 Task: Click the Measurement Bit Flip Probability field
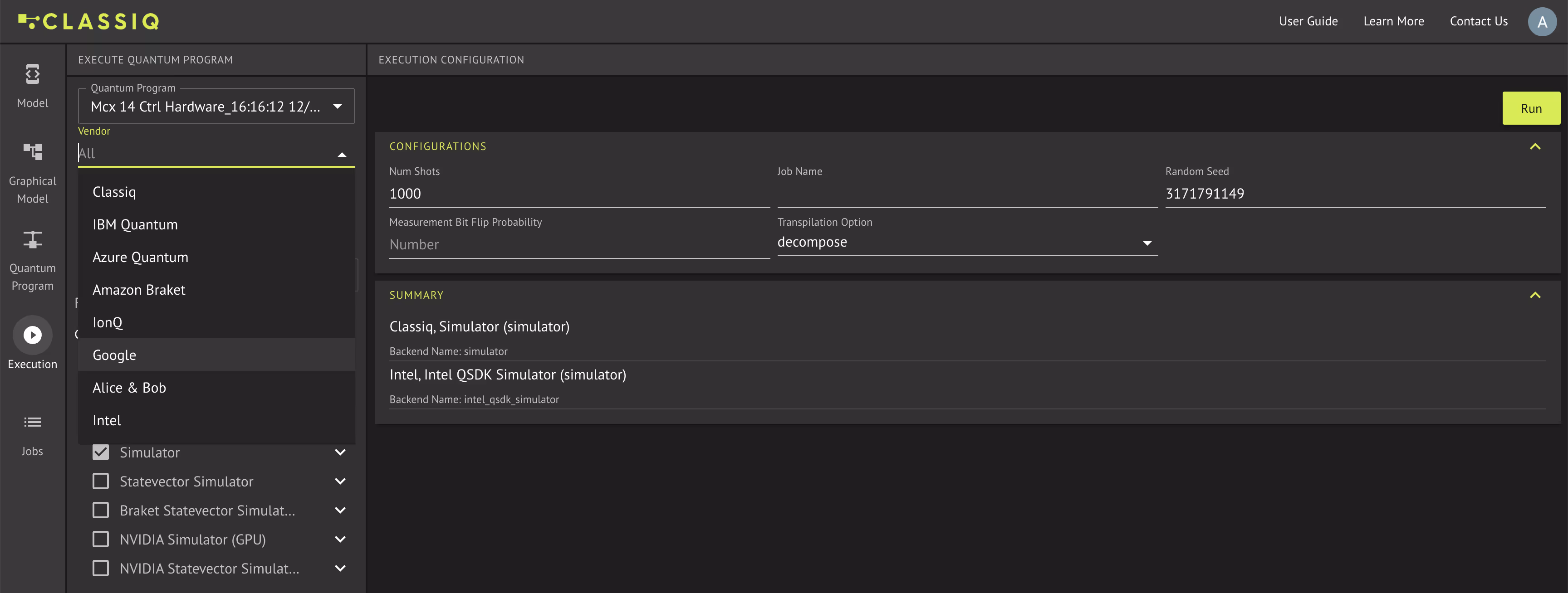[579, 244]
